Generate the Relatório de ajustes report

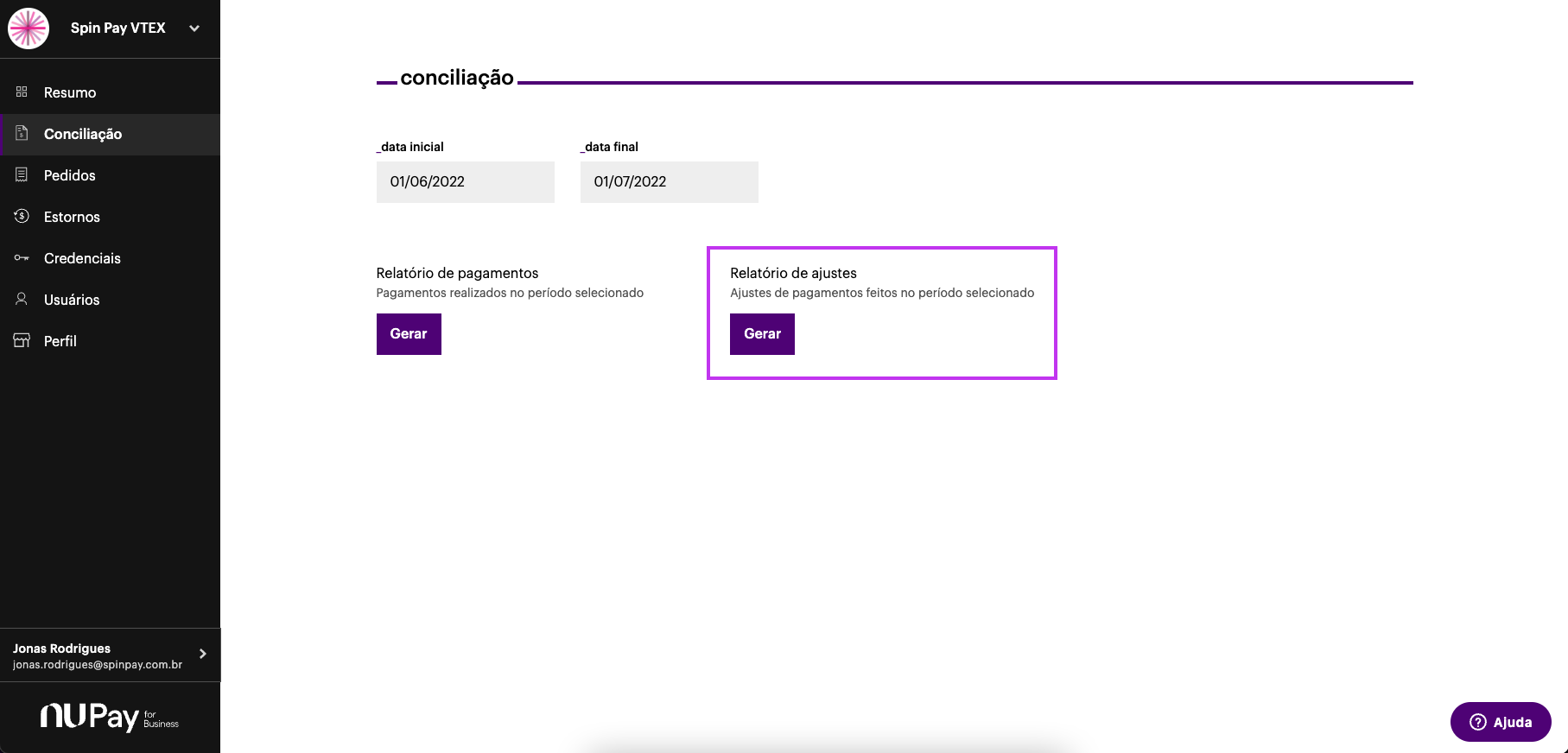762,334
